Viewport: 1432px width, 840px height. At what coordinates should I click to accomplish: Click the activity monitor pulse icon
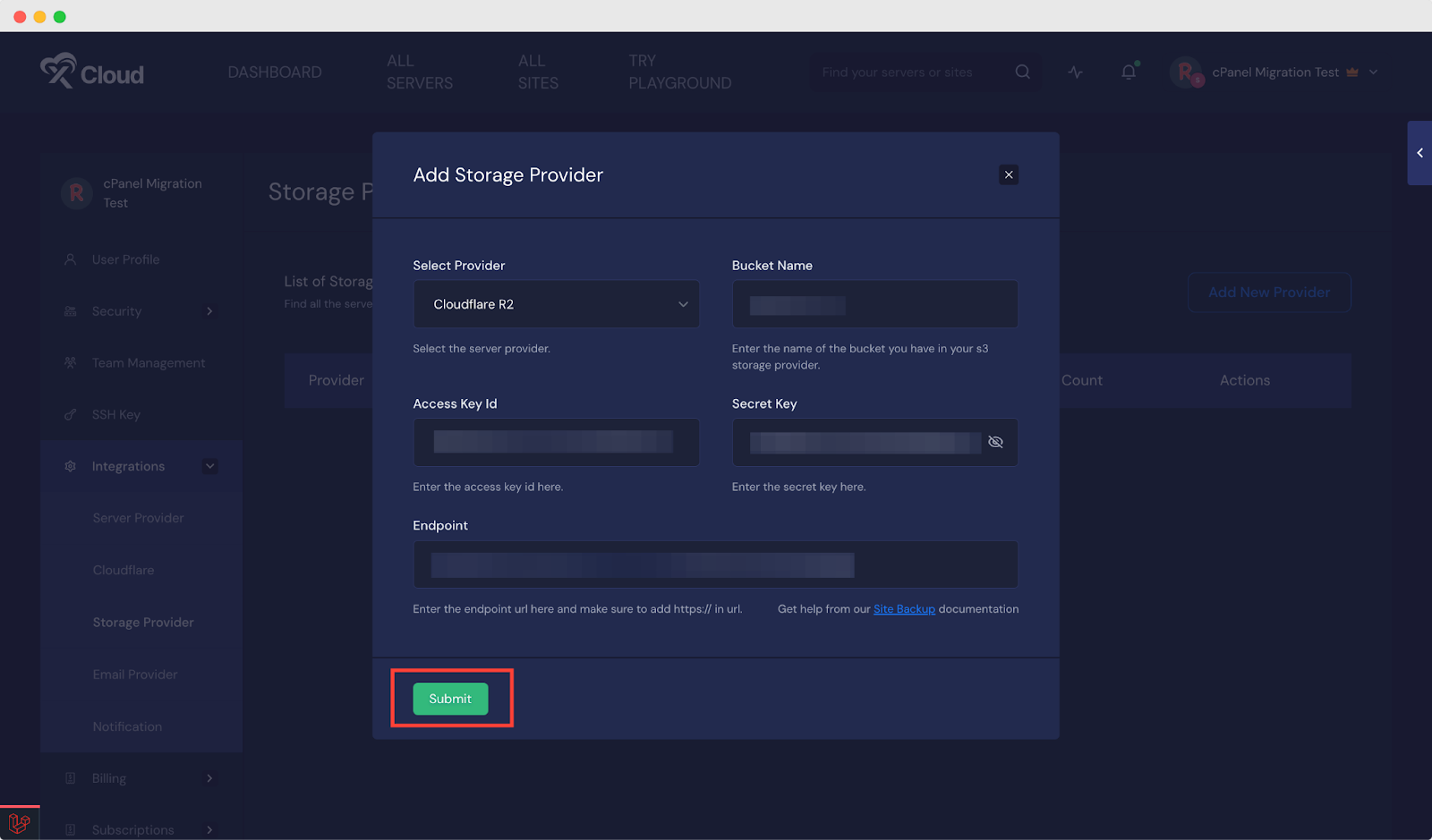pos(1076,72)
